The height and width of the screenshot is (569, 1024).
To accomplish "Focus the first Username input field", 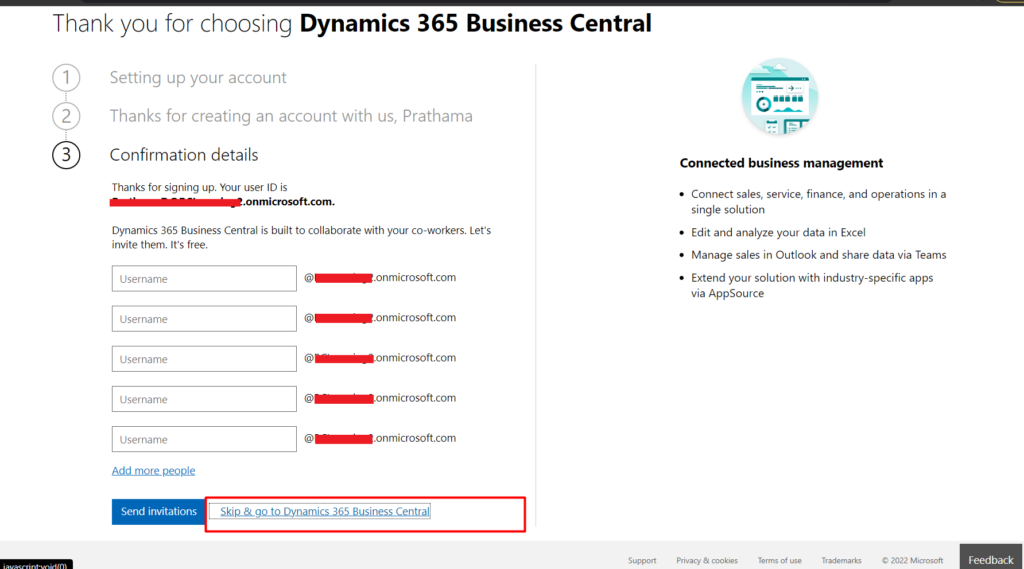I will [204, 278].
